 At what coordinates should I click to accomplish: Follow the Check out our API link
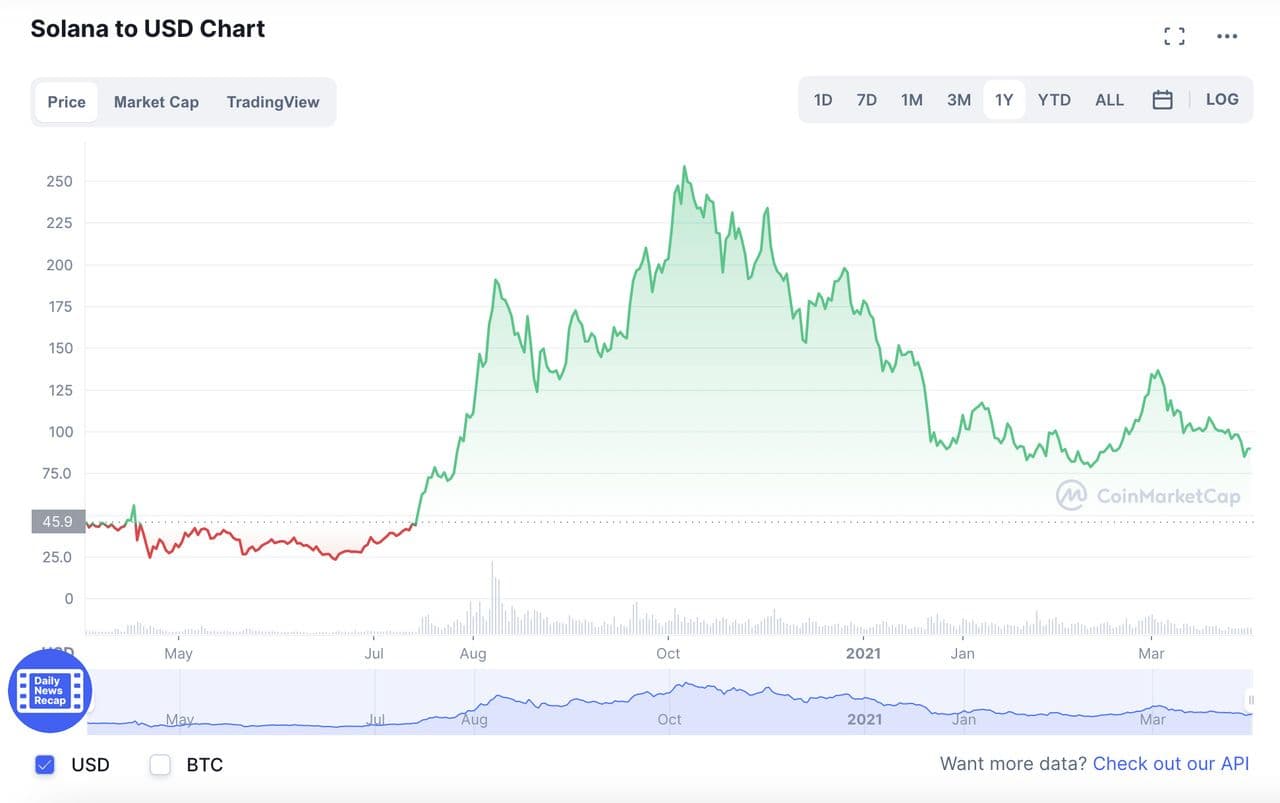1171,764
